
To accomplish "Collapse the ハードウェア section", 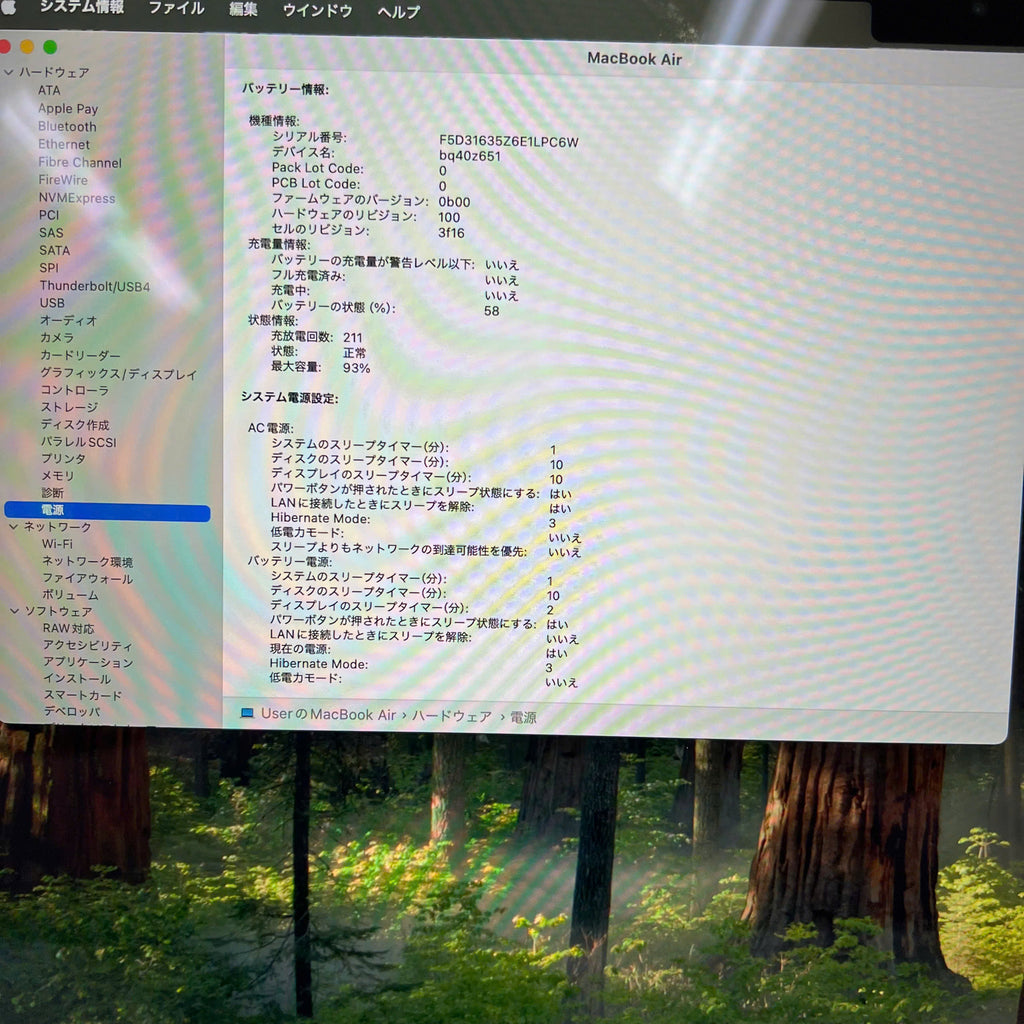I will 9,73.
